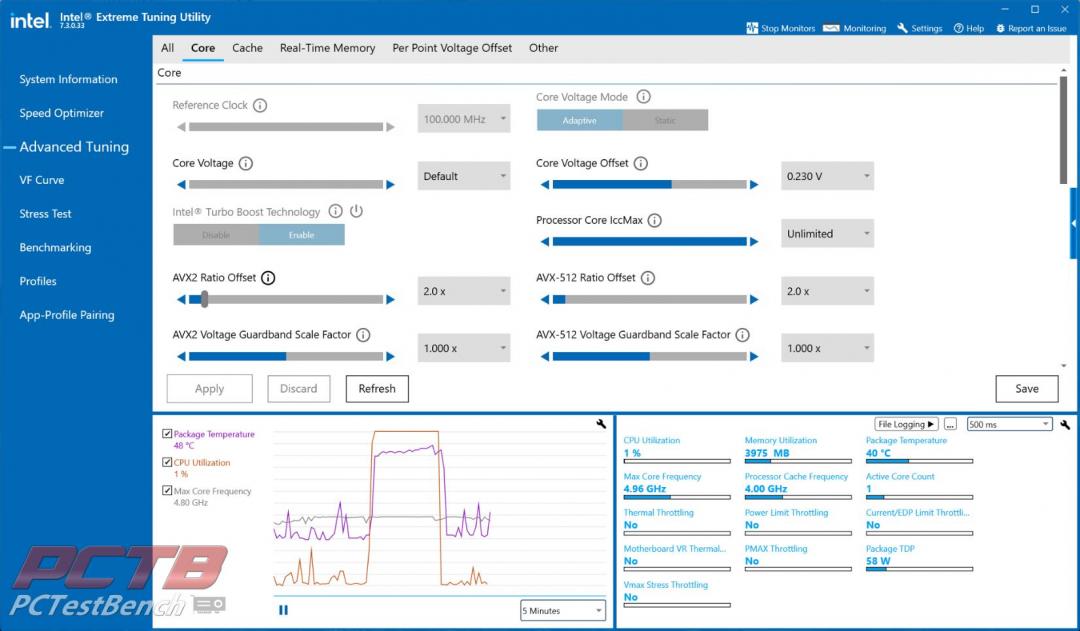The width and height of the screenshot is (1080, 631).
Task: Click the Refresh button
Action: tap(377, 389)
